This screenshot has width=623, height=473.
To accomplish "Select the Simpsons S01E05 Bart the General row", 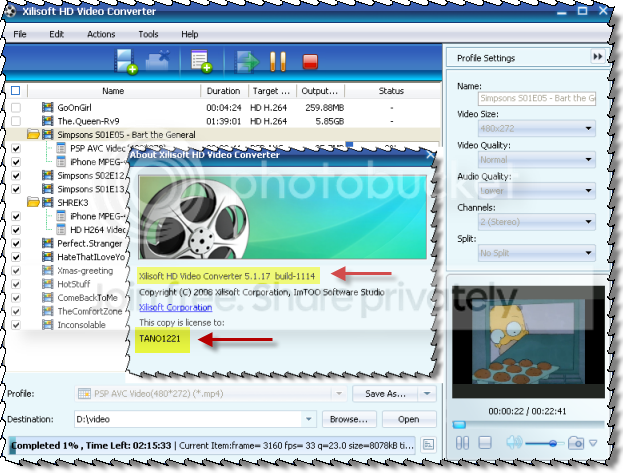I will [222, 134].
